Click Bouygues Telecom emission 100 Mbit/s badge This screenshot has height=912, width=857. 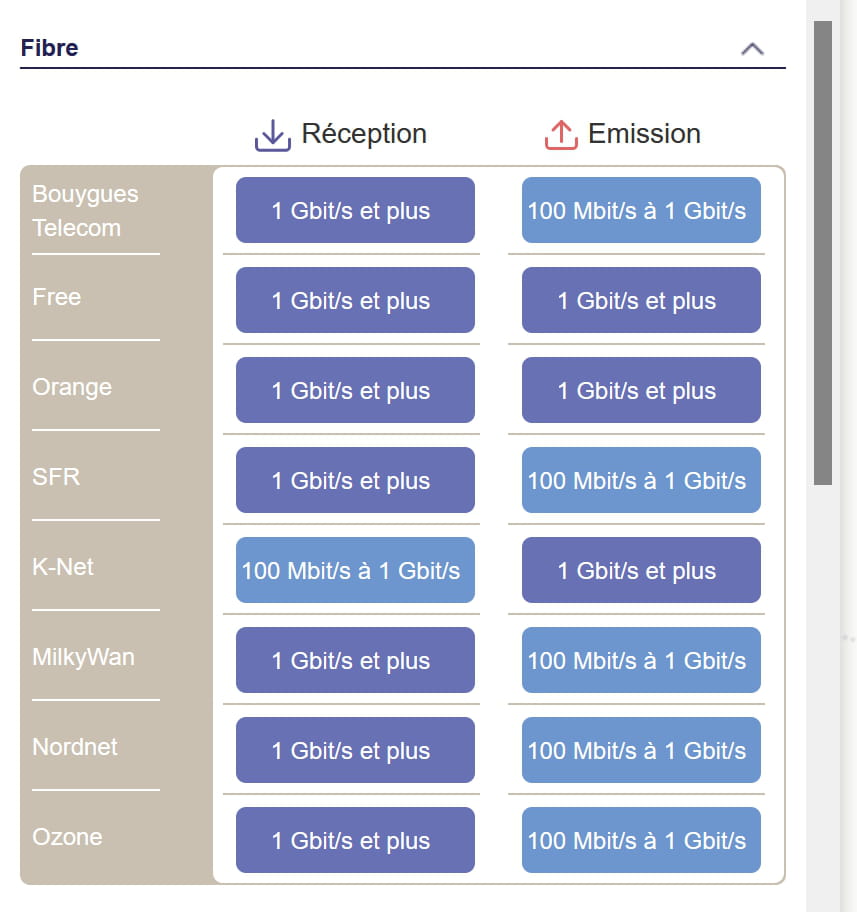click(x=641, y=210)
